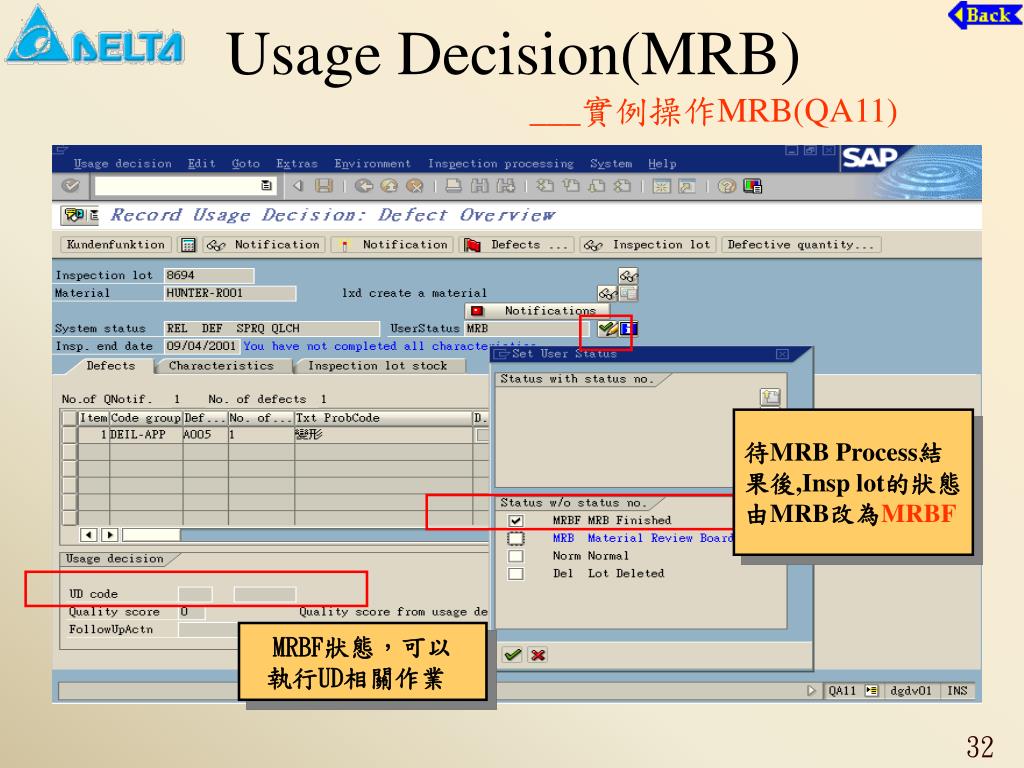This screenshot has height=768, width=1024.
Task: Click table scroll right arrow
Action: pyautogui.click(x=110, y=535)
